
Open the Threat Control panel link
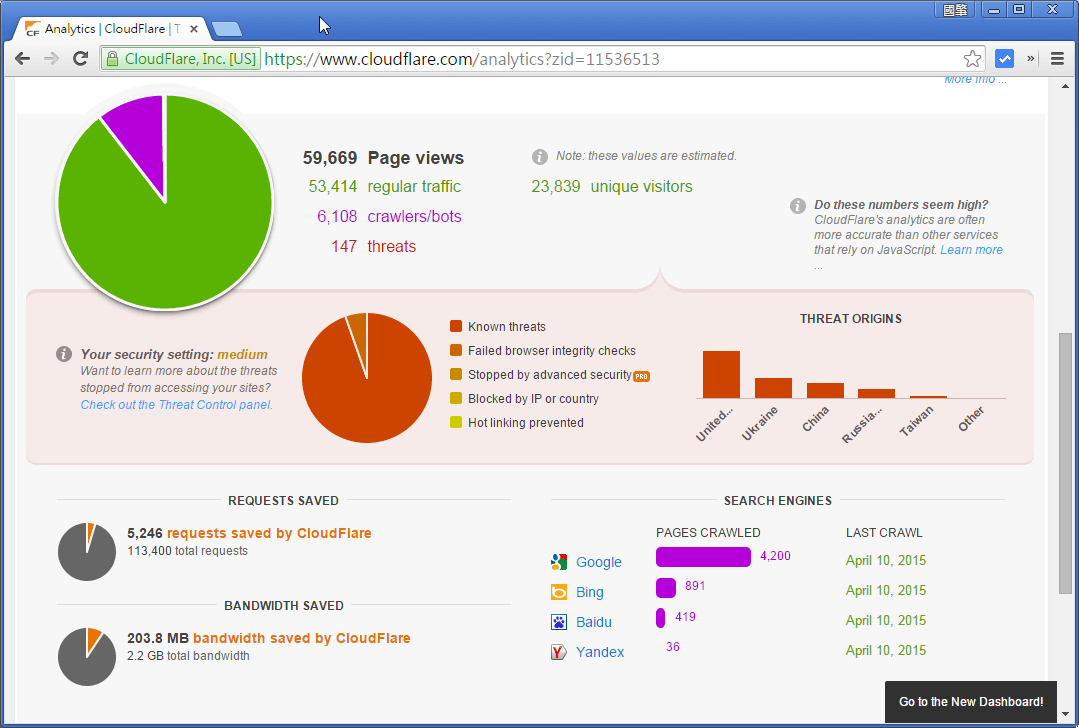point(176,404)
